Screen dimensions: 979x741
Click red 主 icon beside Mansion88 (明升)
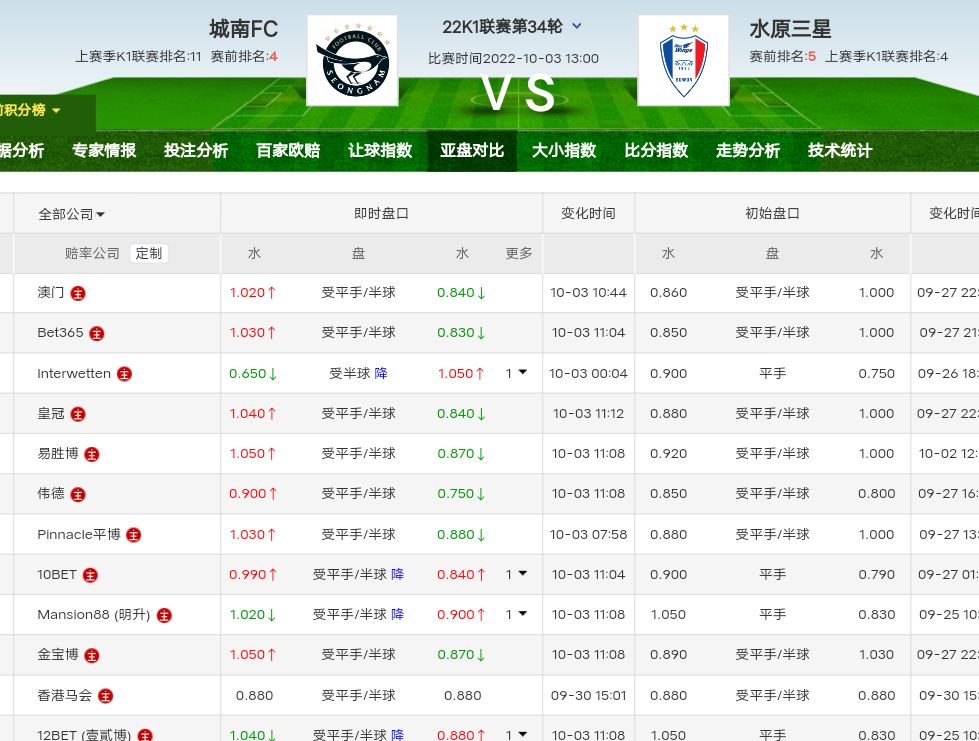coord(164,615)
